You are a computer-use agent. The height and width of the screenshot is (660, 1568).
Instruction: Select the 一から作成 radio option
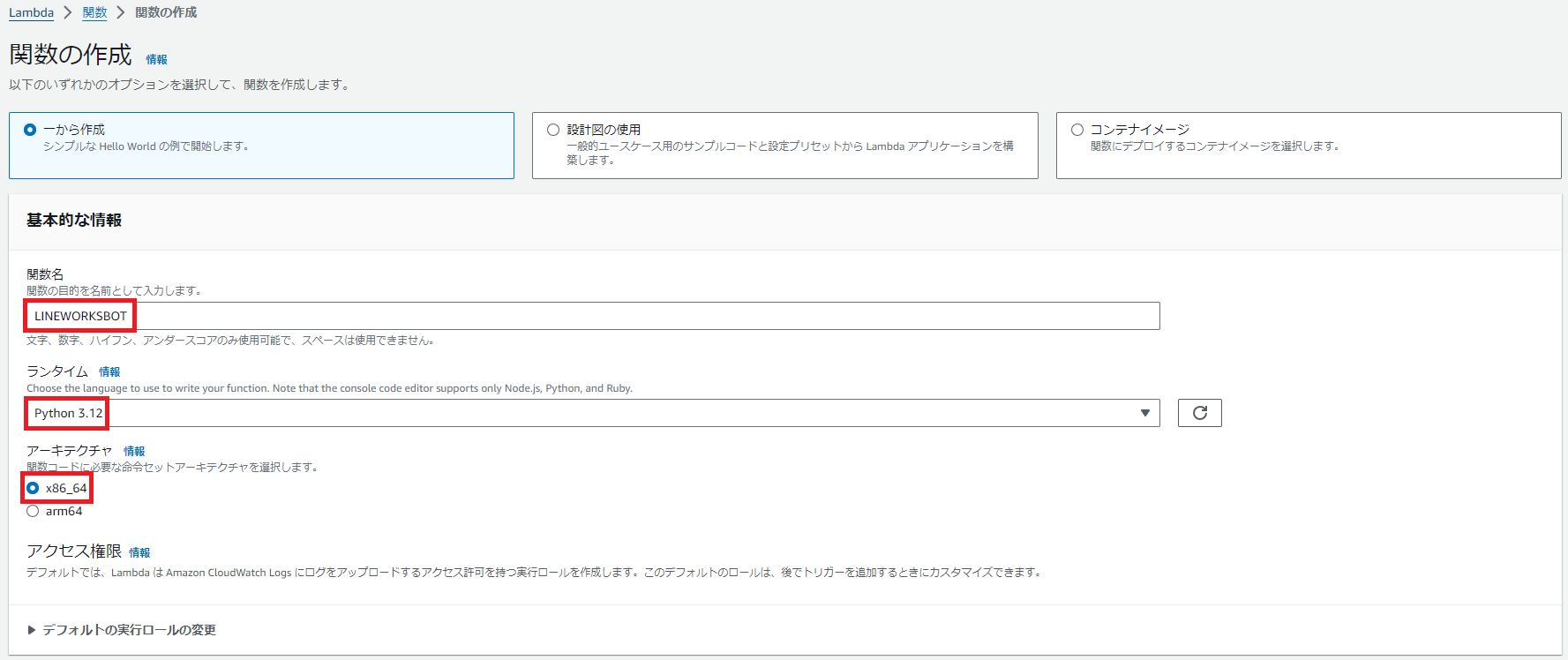coord(30,130)
